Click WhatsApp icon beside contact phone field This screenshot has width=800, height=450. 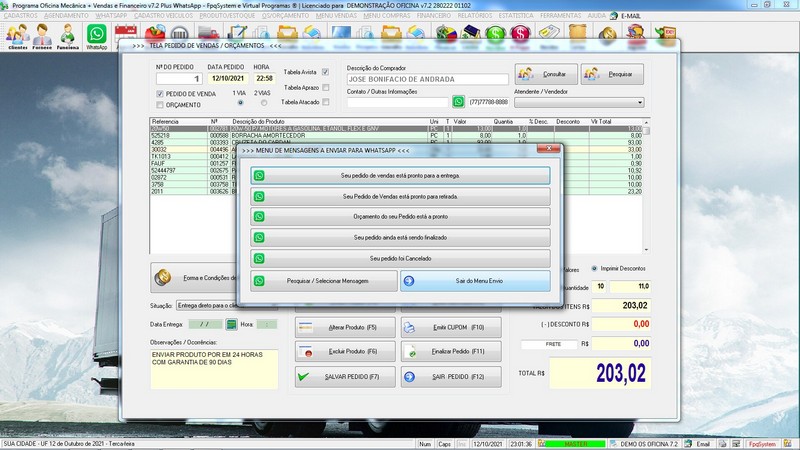459,102
